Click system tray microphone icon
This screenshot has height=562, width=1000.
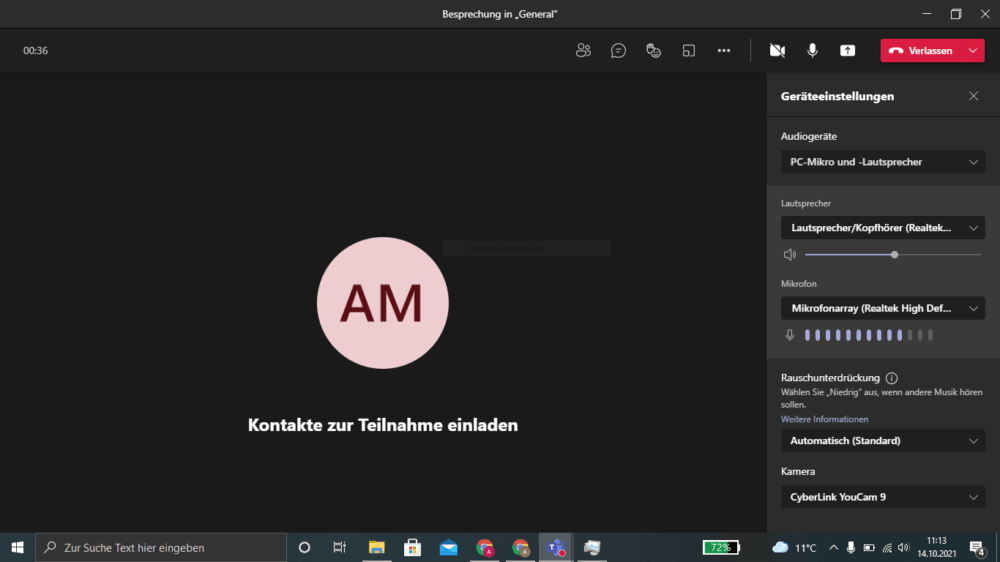[x=850, y=547]
